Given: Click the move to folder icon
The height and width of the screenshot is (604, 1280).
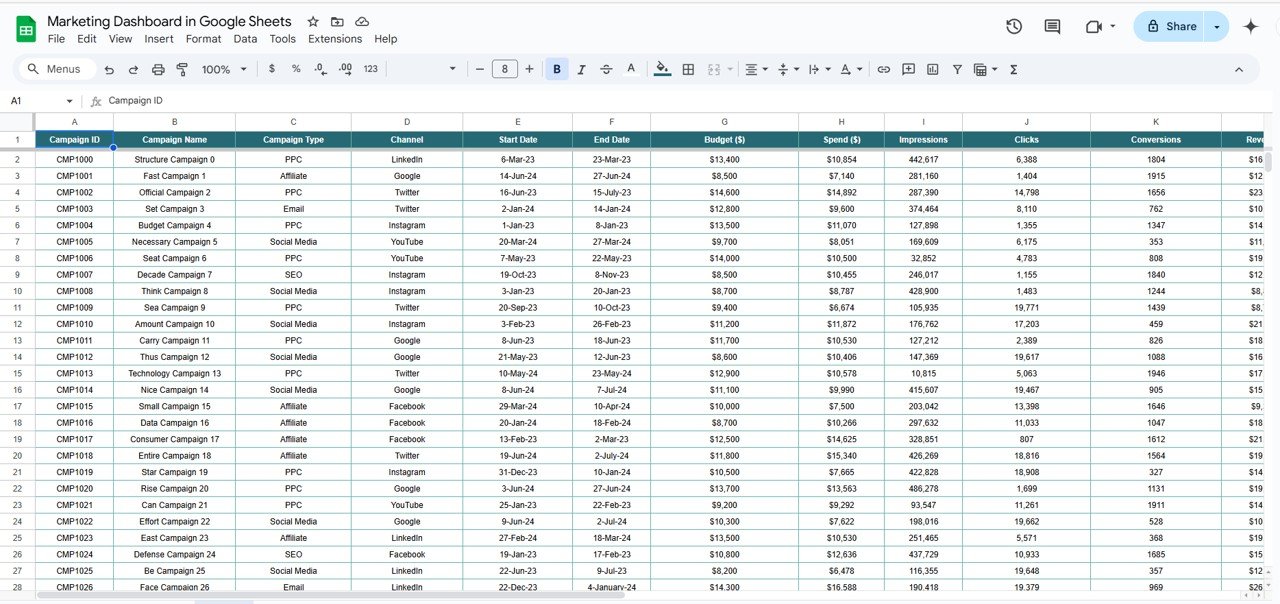Looking at the screenshot, I should coord(337,21).
